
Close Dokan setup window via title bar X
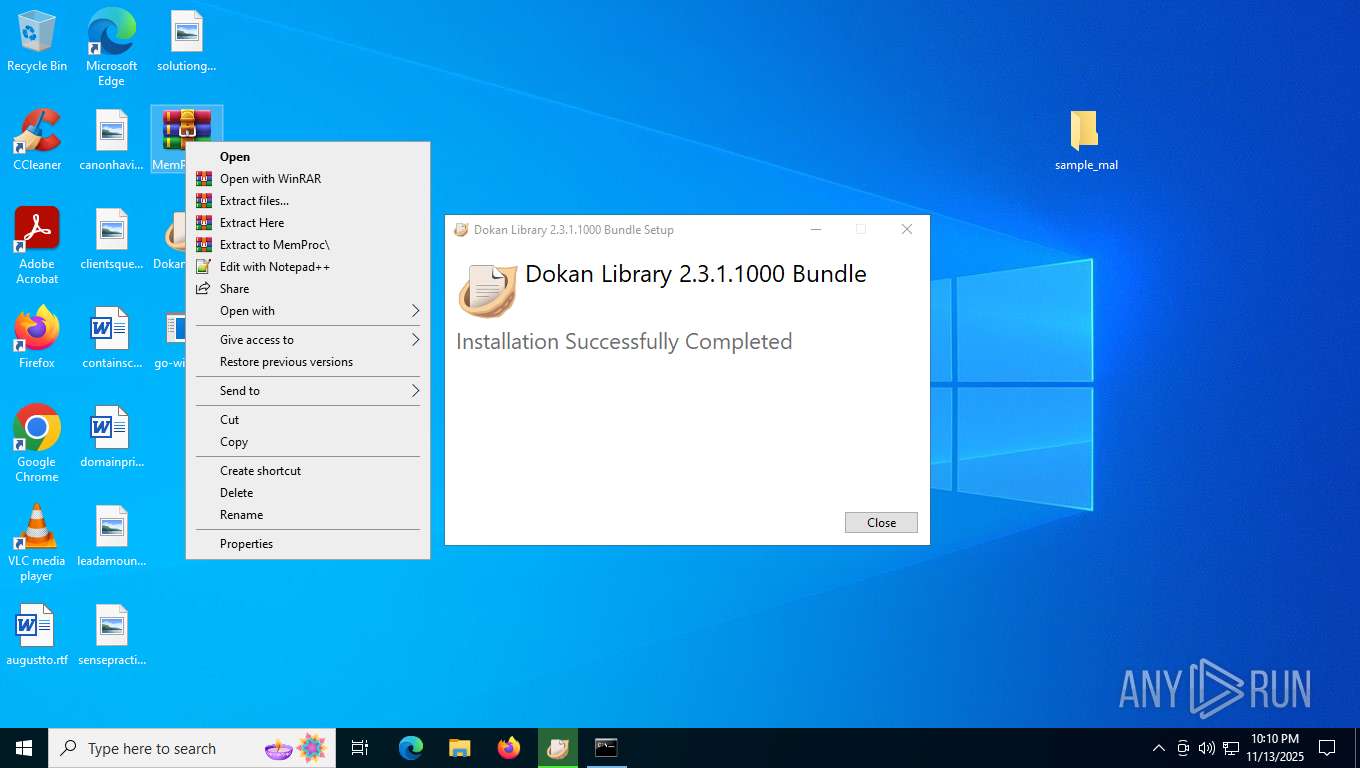click(907, 229)
